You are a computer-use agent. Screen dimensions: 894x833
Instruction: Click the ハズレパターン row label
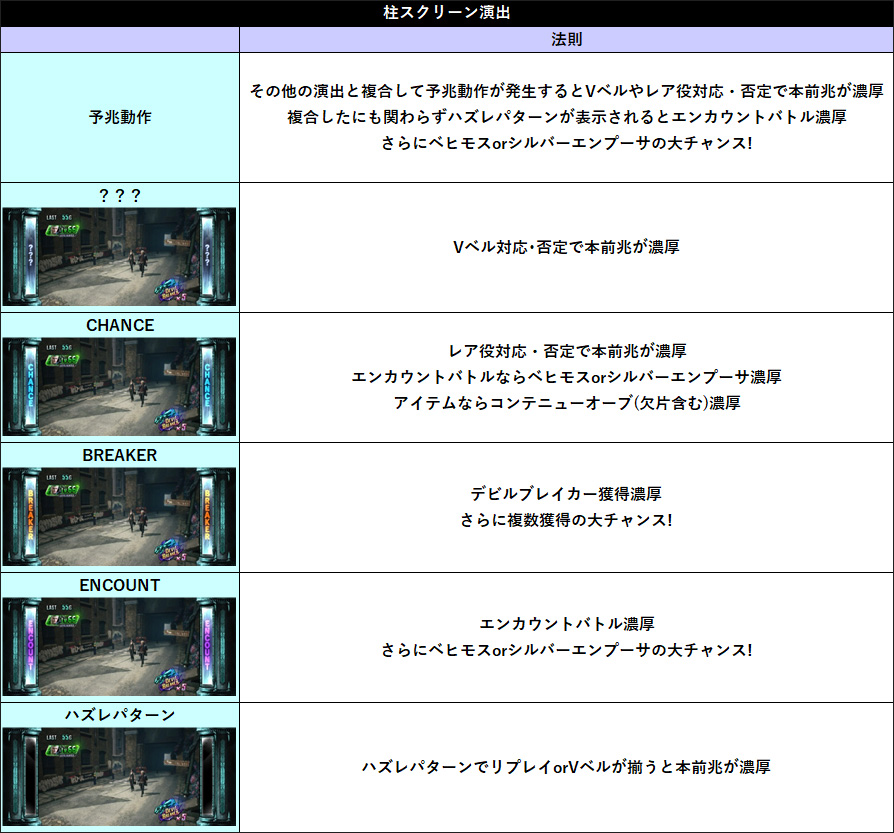coord(120,714)
